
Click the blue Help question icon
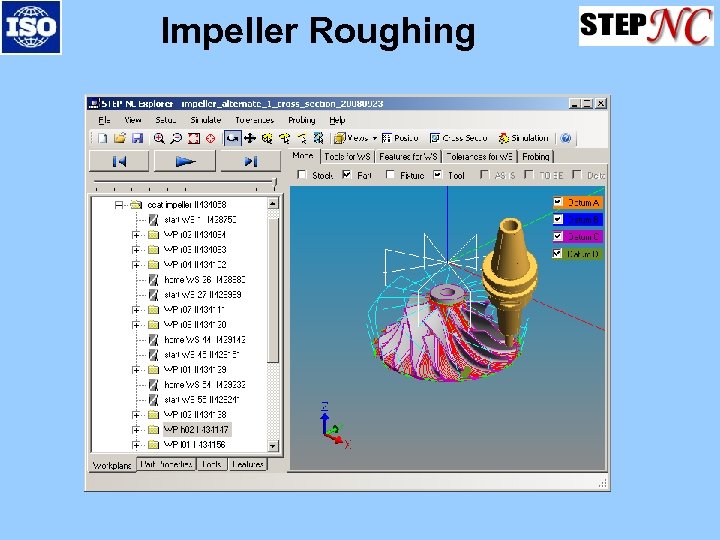566,138
